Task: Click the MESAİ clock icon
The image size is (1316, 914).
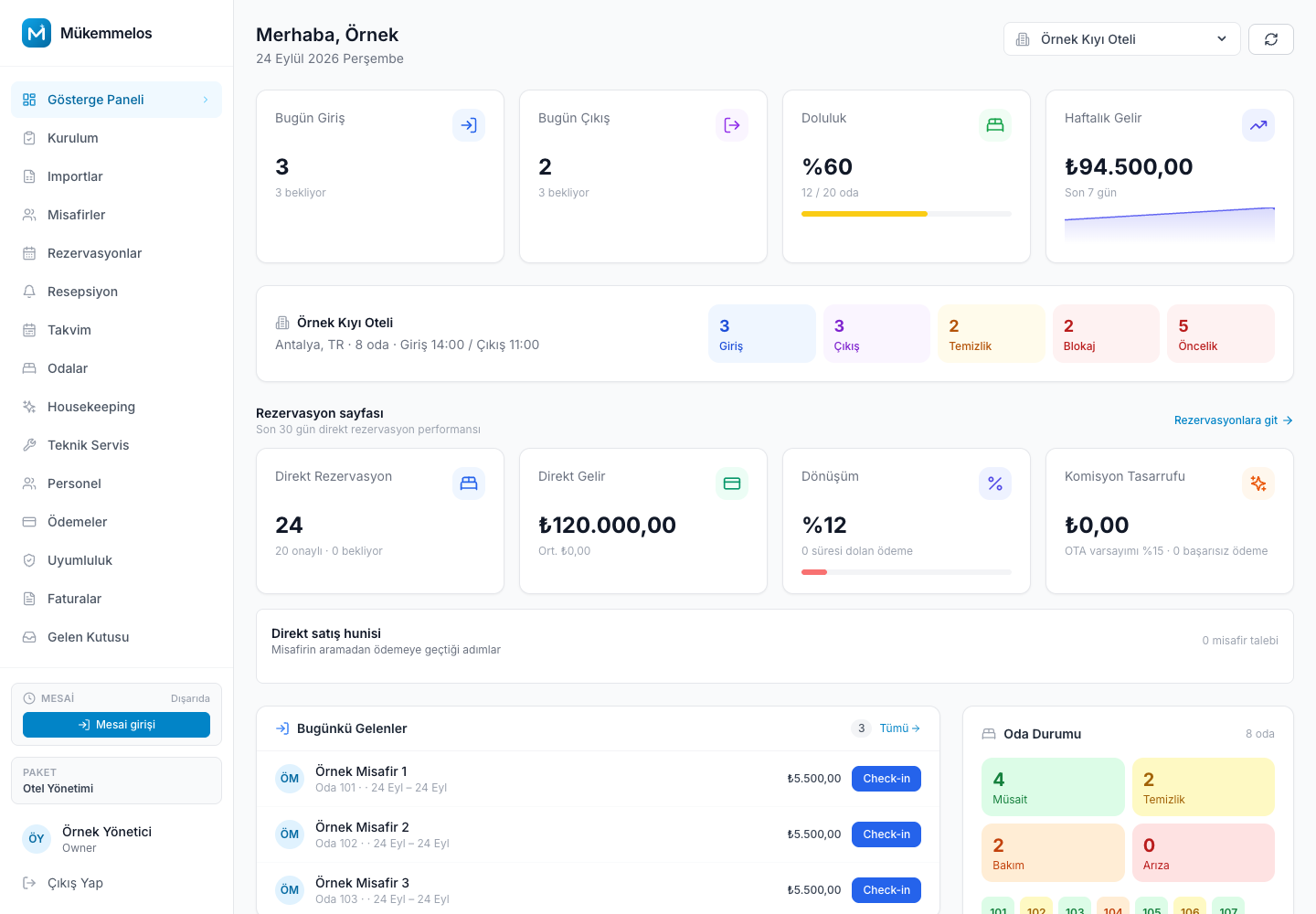Action: (x=29, y=698)
